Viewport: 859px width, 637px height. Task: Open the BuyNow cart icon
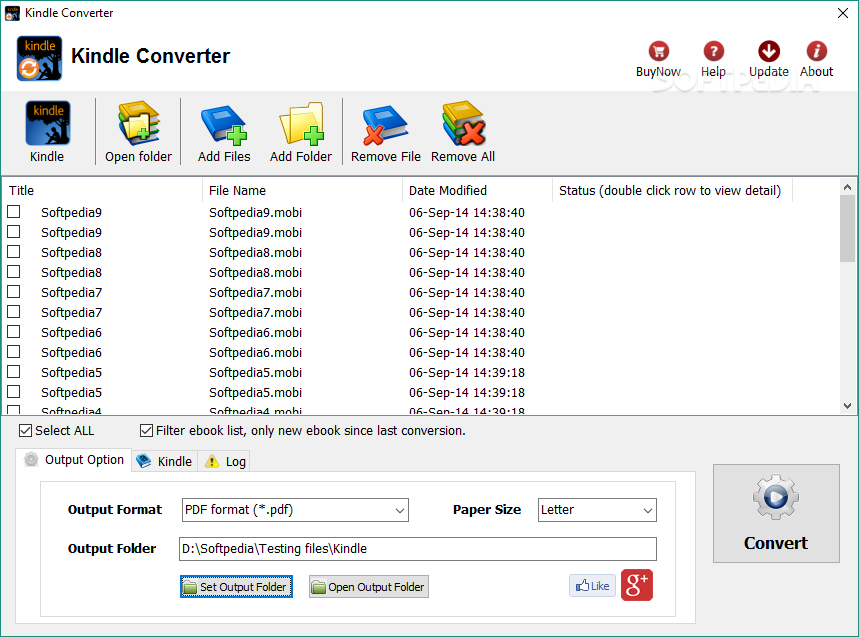[x=658, y=51]
